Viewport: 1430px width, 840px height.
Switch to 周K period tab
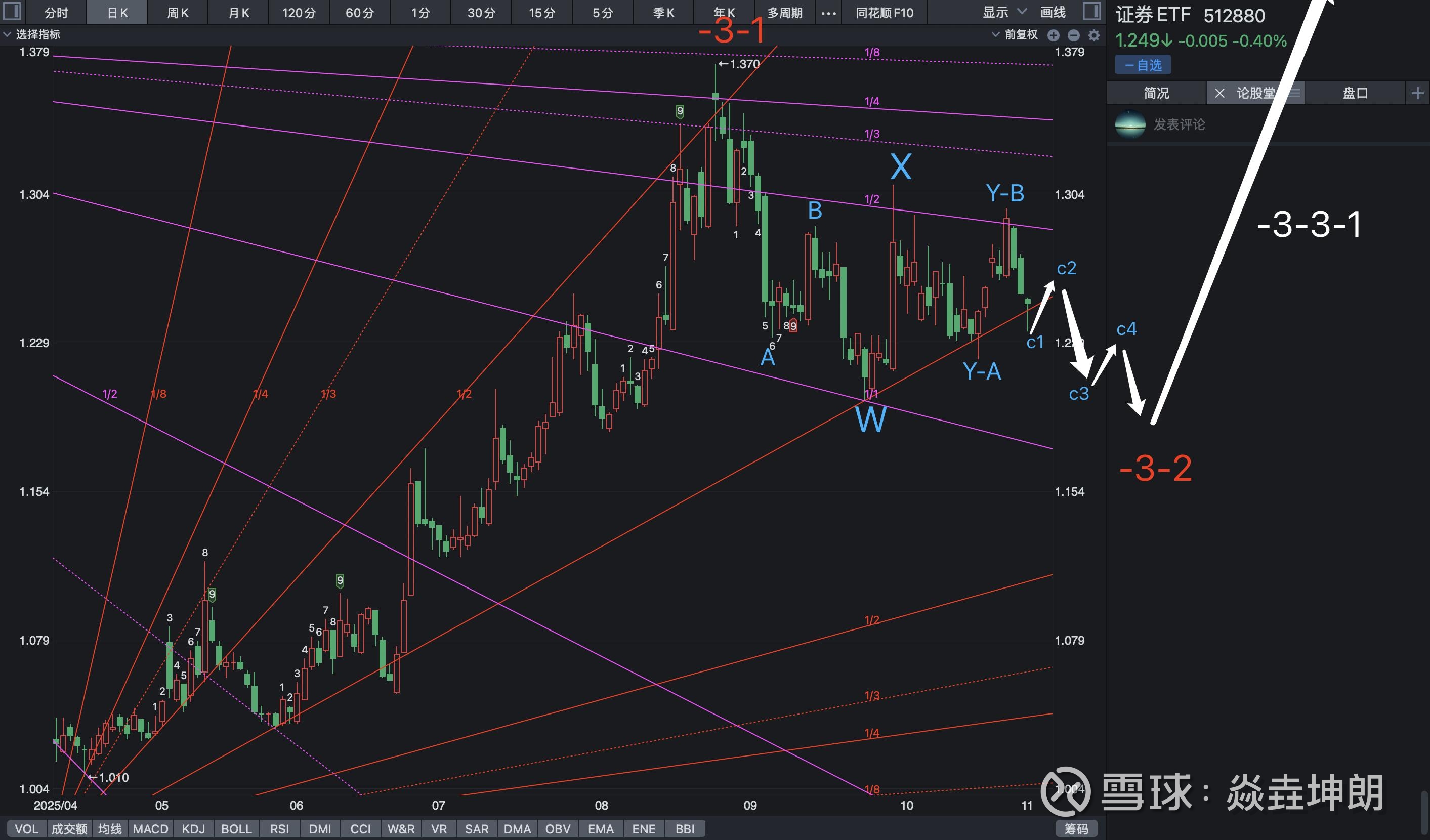pyautogui.click(x=178, y=13)
